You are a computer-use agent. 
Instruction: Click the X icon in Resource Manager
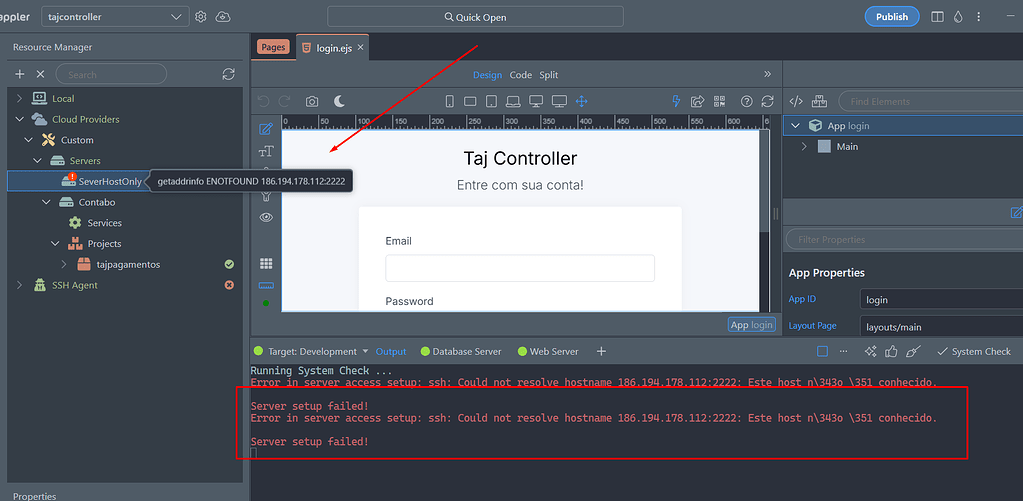[40, 74]
